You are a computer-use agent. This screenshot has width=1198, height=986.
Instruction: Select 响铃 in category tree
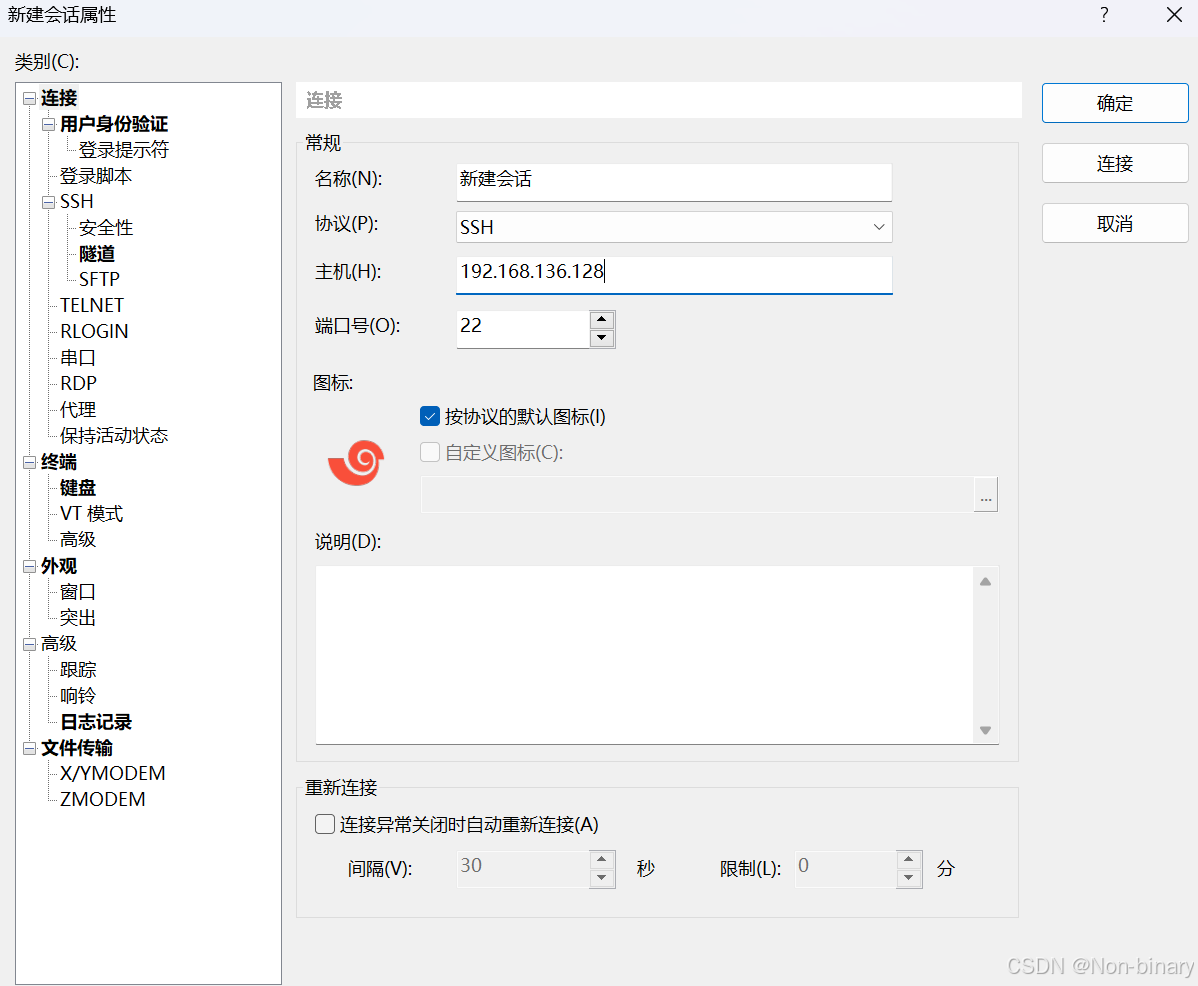coord(78,696)
